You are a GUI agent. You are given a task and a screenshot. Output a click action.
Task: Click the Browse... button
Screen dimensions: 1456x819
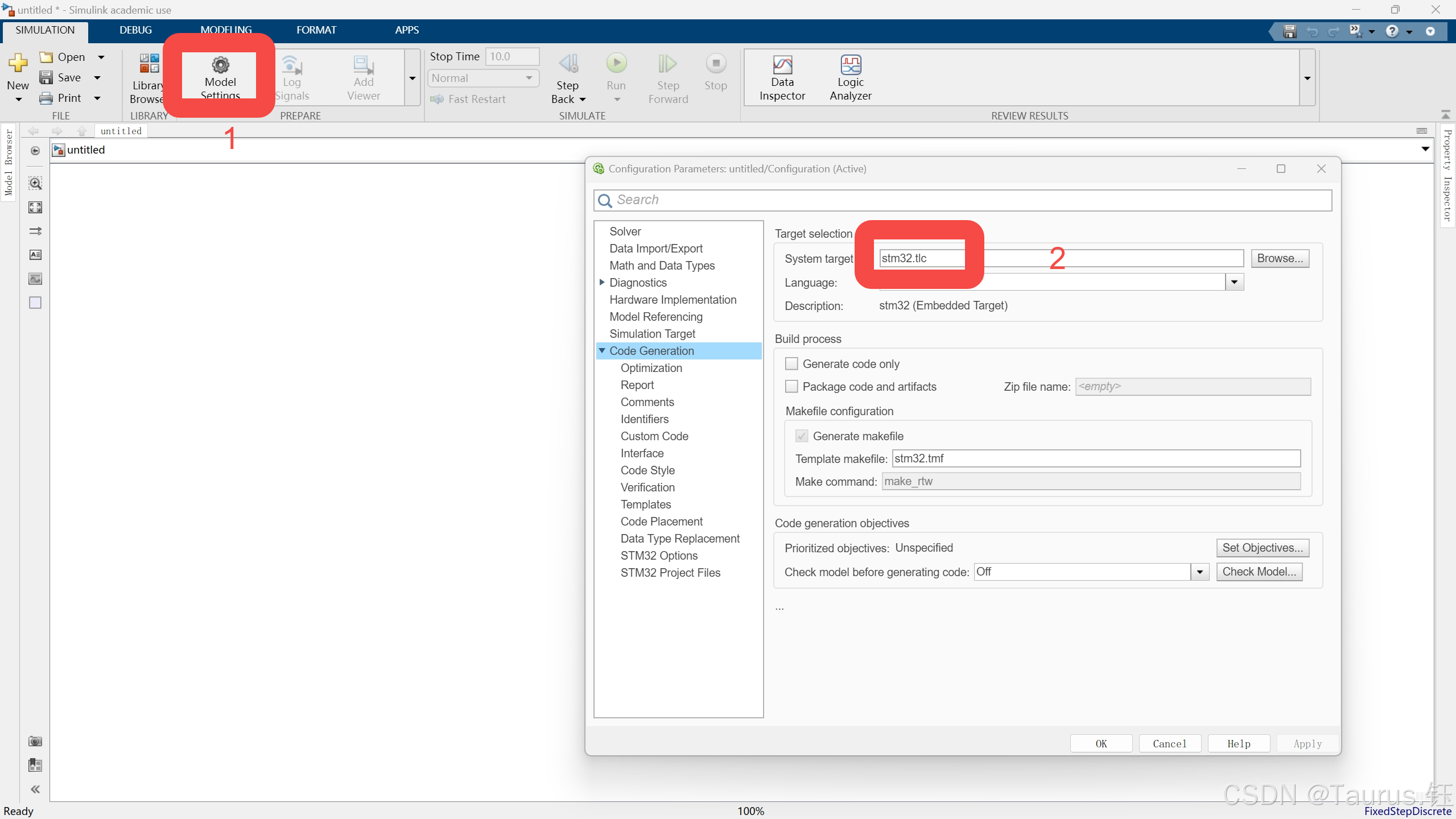pos(1280,258)
